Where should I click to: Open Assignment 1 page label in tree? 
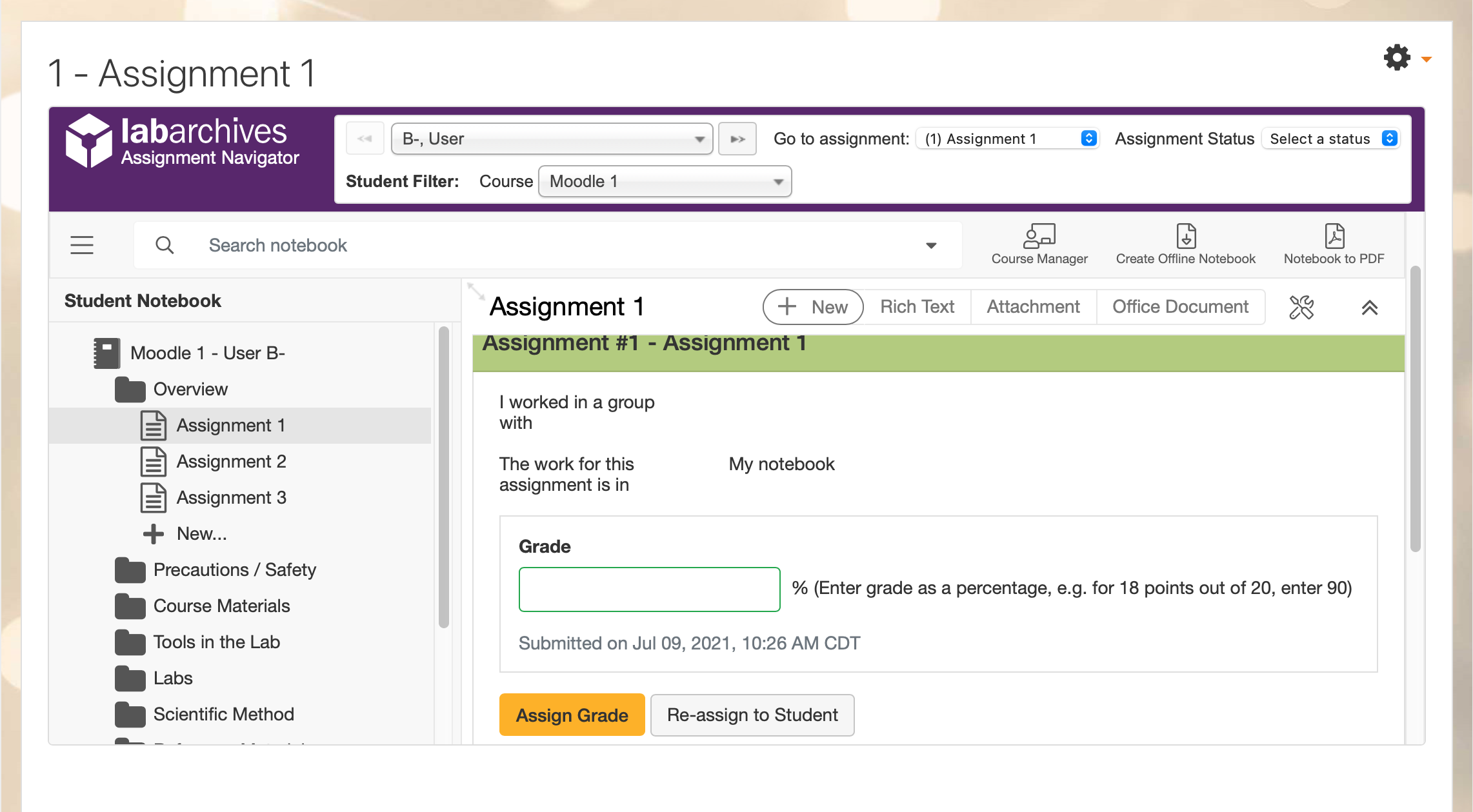(230, 426)
